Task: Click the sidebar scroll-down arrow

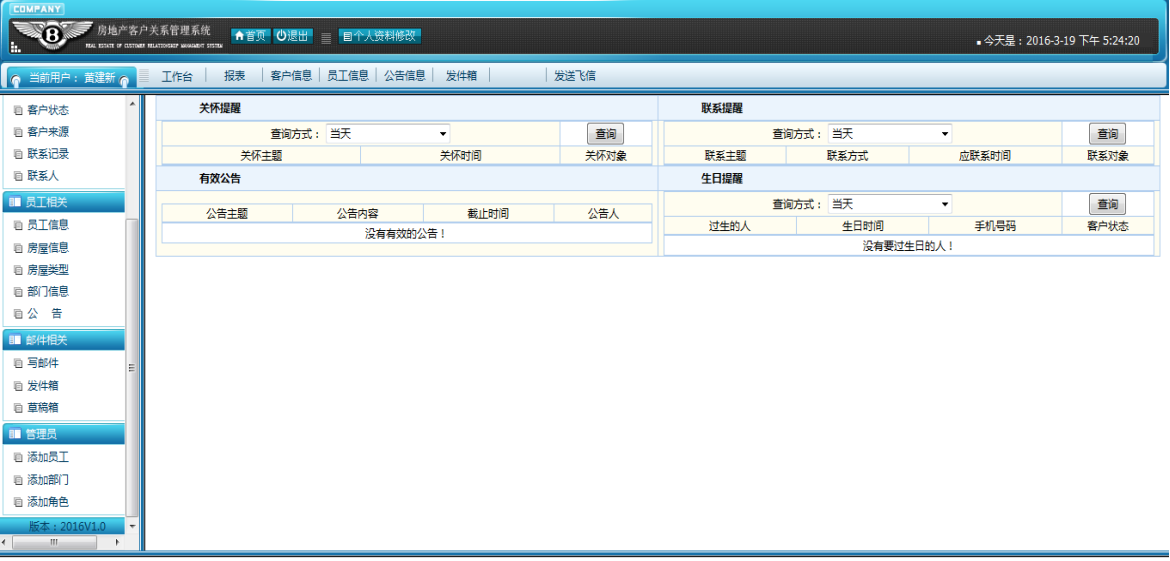Action: point(132,526)
